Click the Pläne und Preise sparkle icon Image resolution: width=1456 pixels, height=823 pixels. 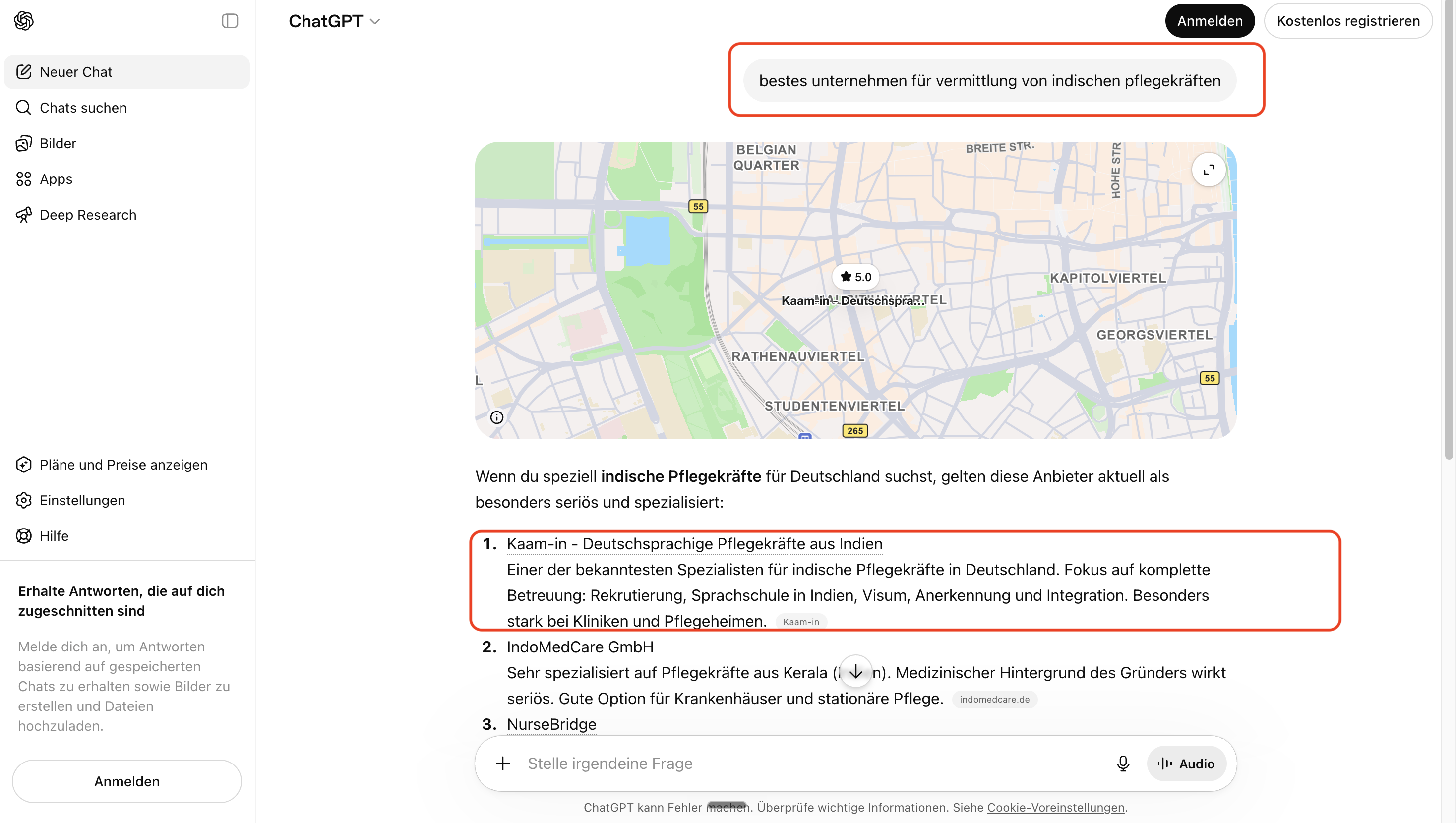coord(24,465)
